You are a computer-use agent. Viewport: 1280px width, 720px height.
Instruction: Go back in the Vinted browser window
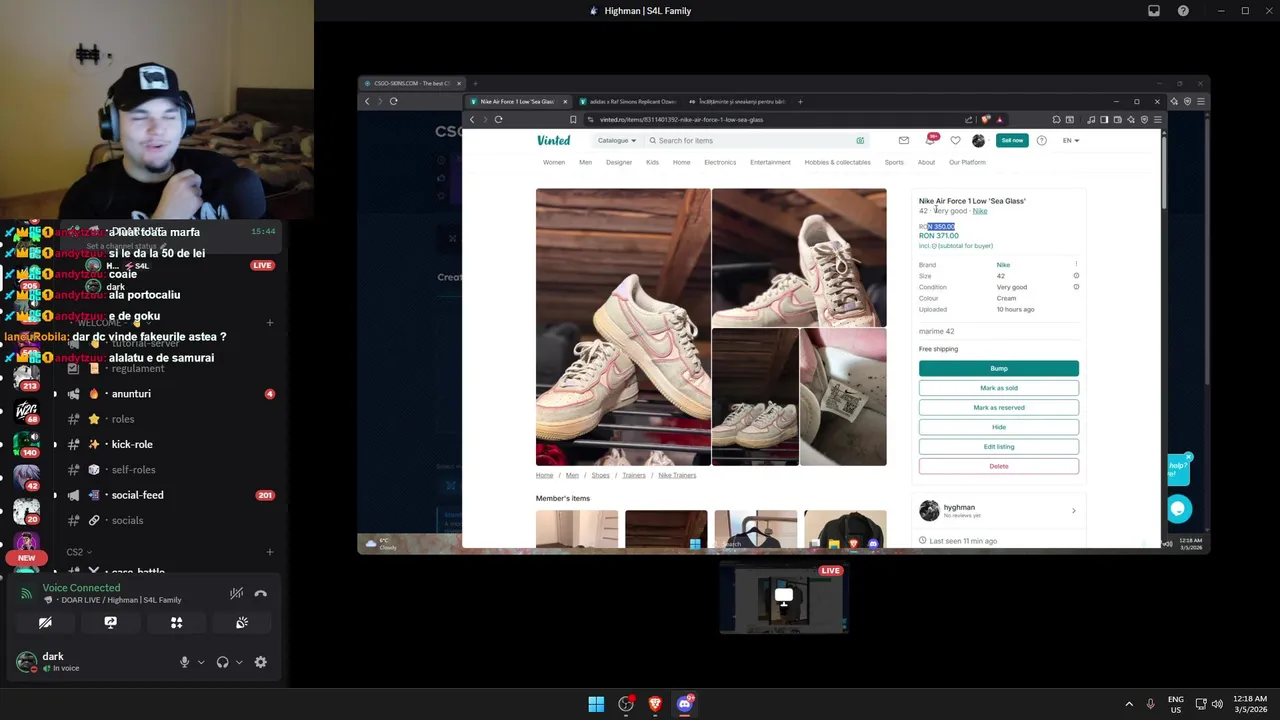[472, 119]
